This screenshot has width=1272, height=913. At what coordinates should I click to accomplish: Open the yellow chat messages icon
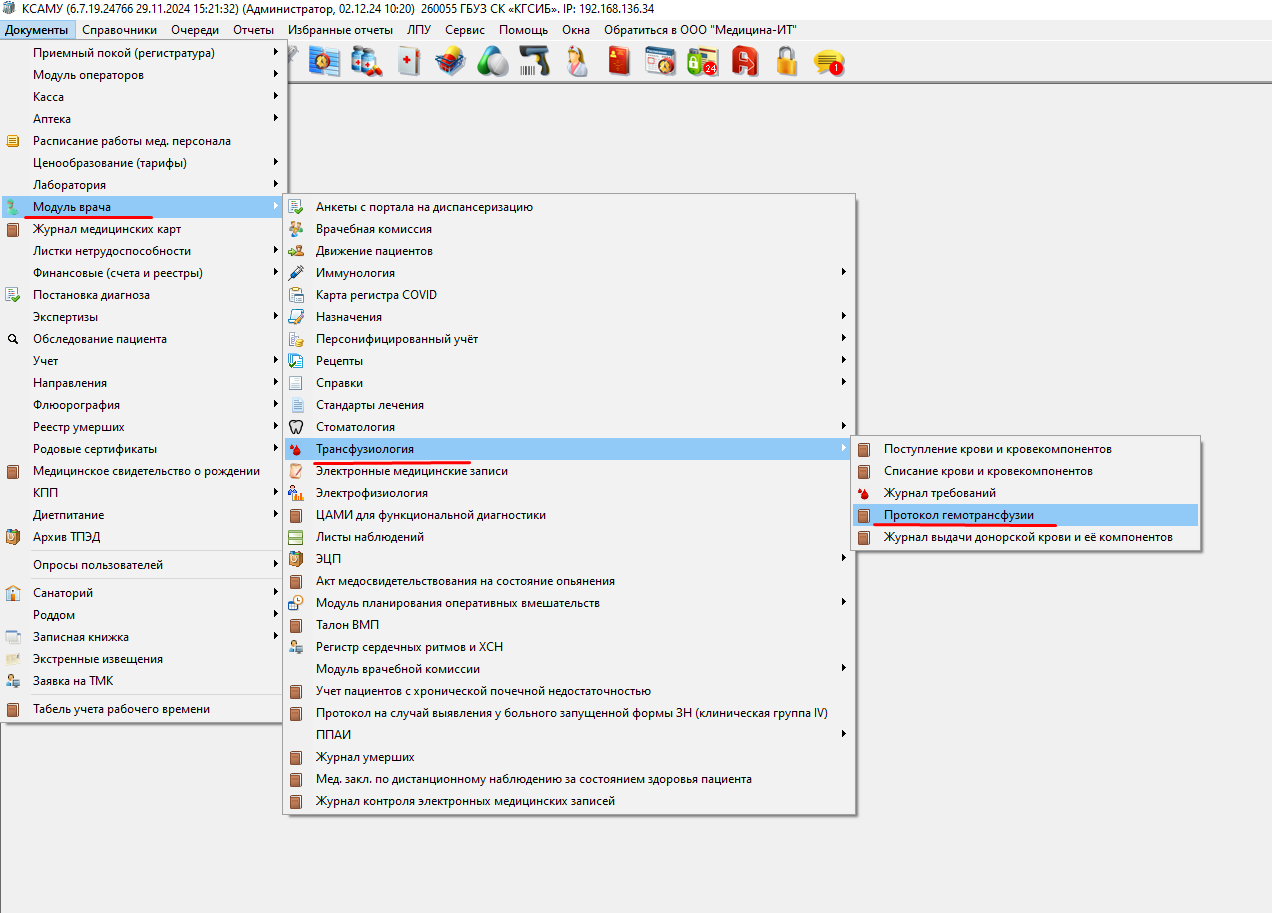click(828, 63)
